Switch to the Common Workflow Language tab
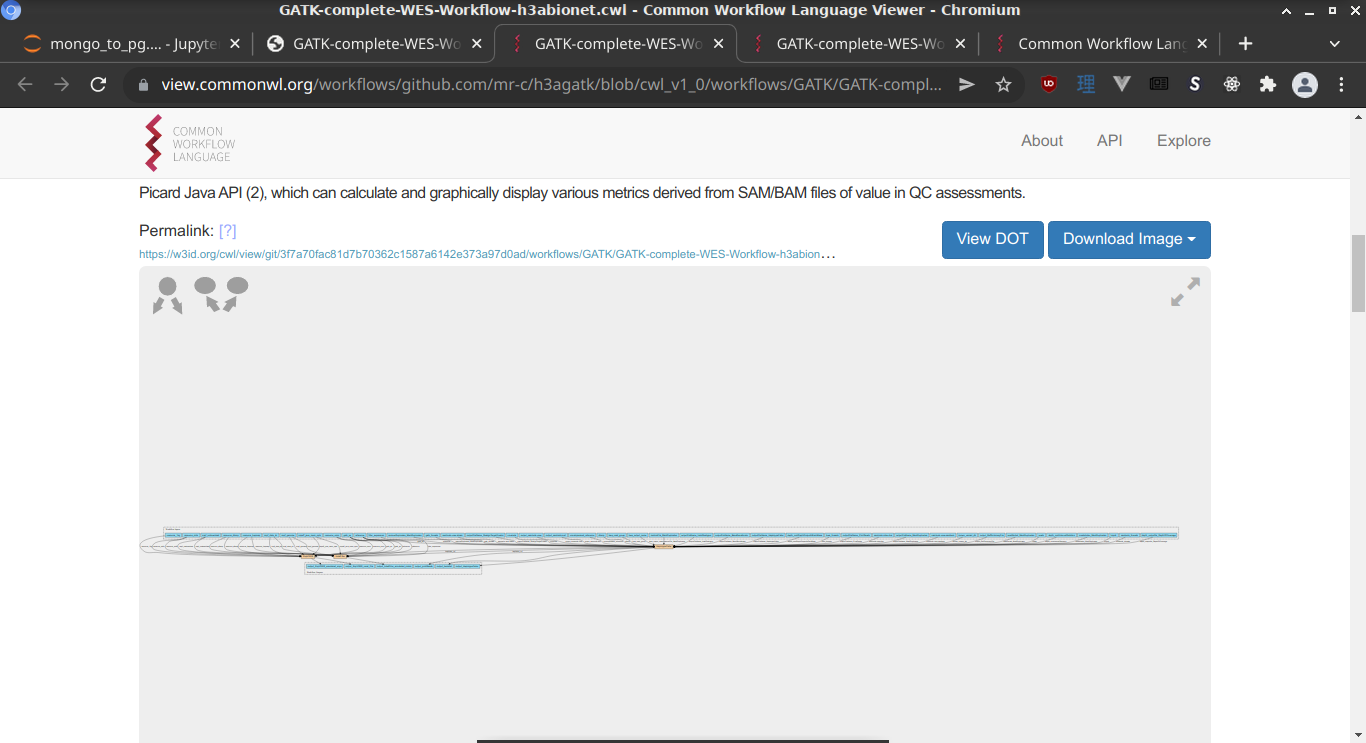1366x743 pixels. [x=1100, y=44]
